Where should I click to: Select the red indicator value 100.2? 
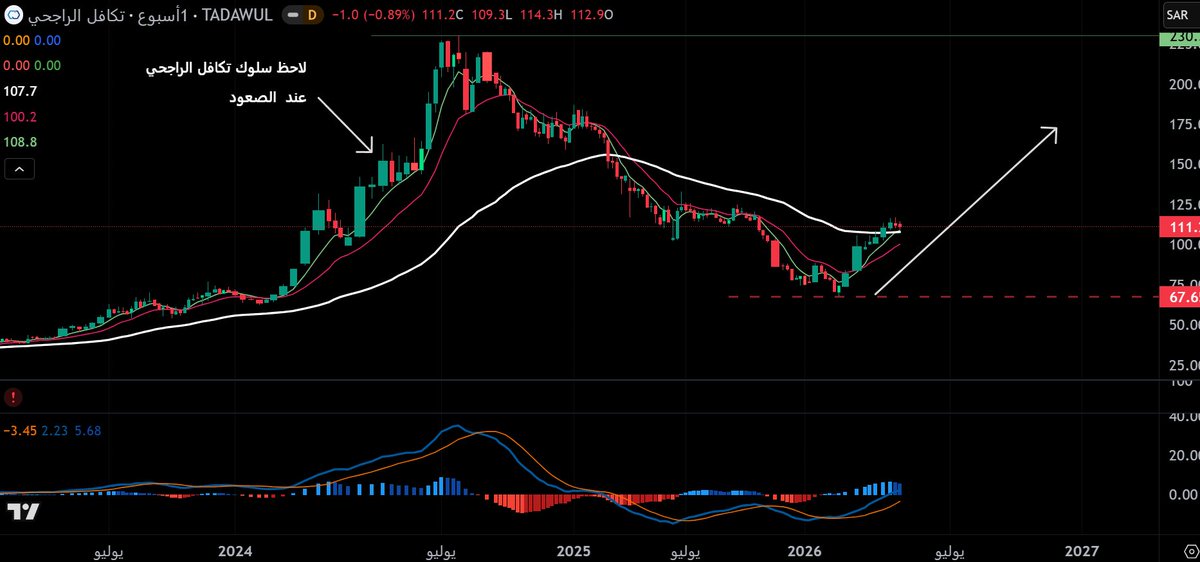tap(20, 116)
